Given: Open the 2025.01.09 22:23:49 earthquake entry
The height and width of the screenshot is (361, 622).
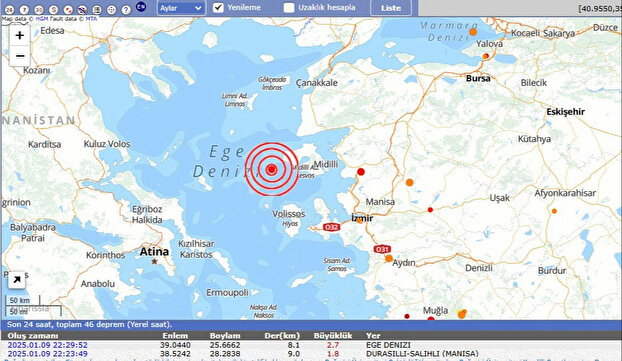Looking at the screenshot, I should [x=48, y=353].
